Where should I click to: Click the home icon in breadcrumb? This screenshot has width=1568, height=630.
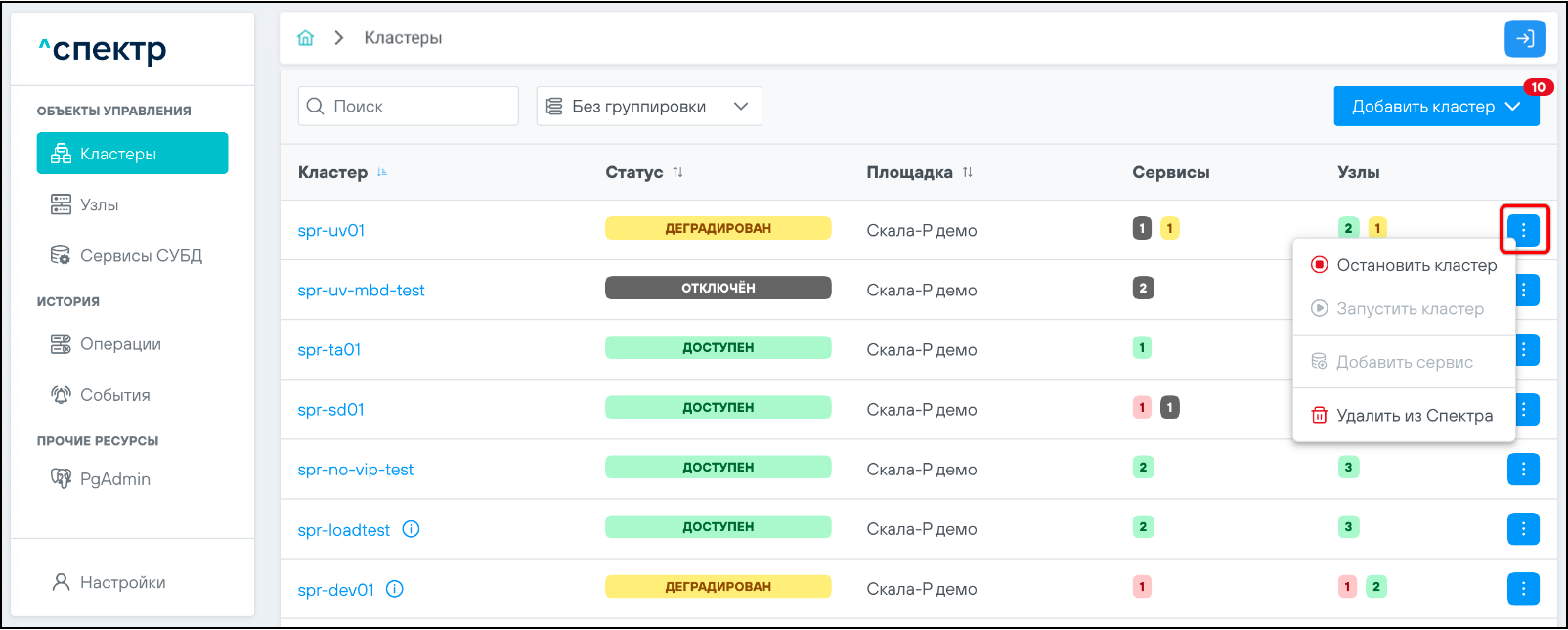pyautogui.click(x=306, y=38)
